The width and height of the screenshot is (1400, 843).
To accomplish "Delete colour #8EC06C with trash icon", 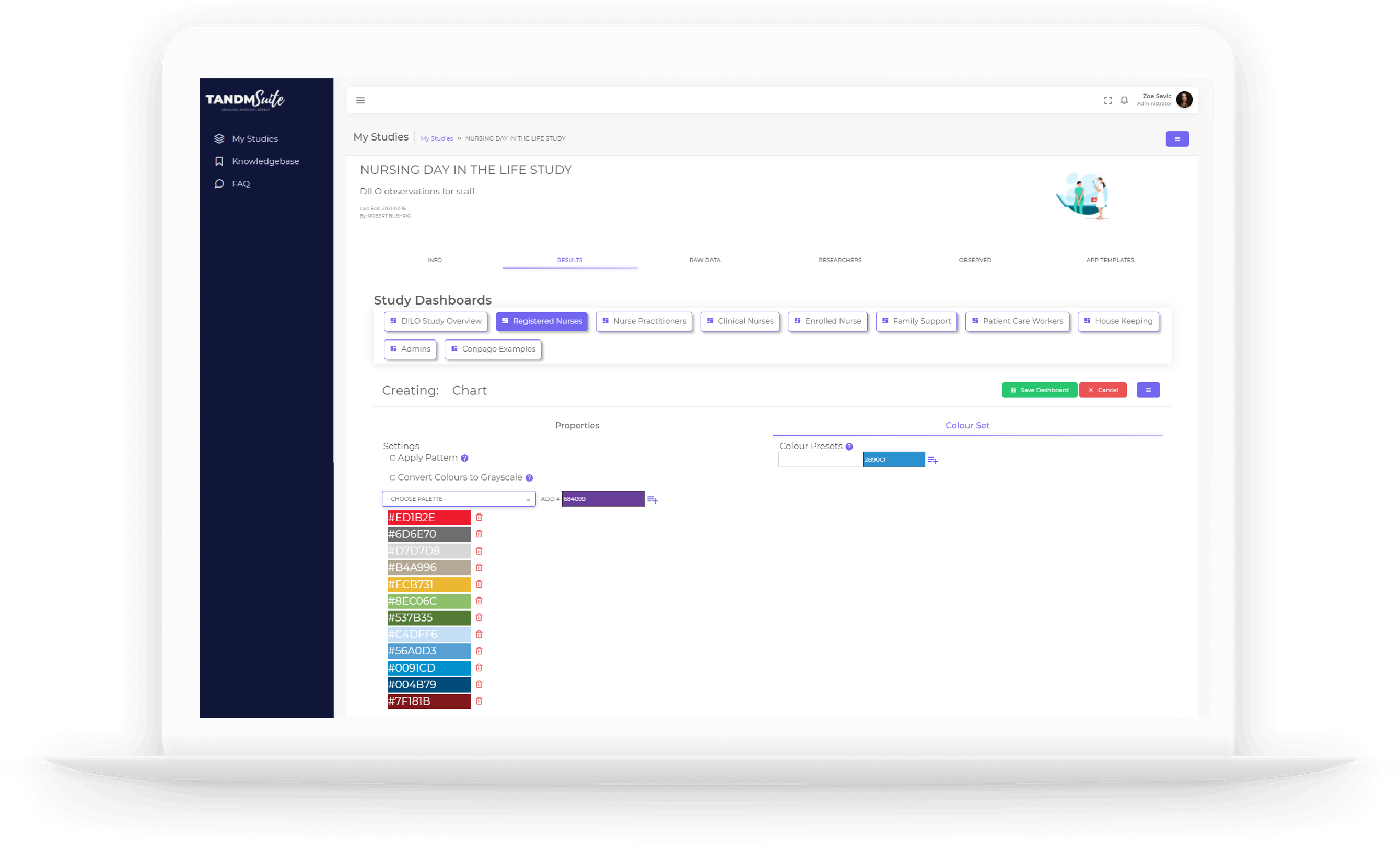I will [x=479, y=601].
